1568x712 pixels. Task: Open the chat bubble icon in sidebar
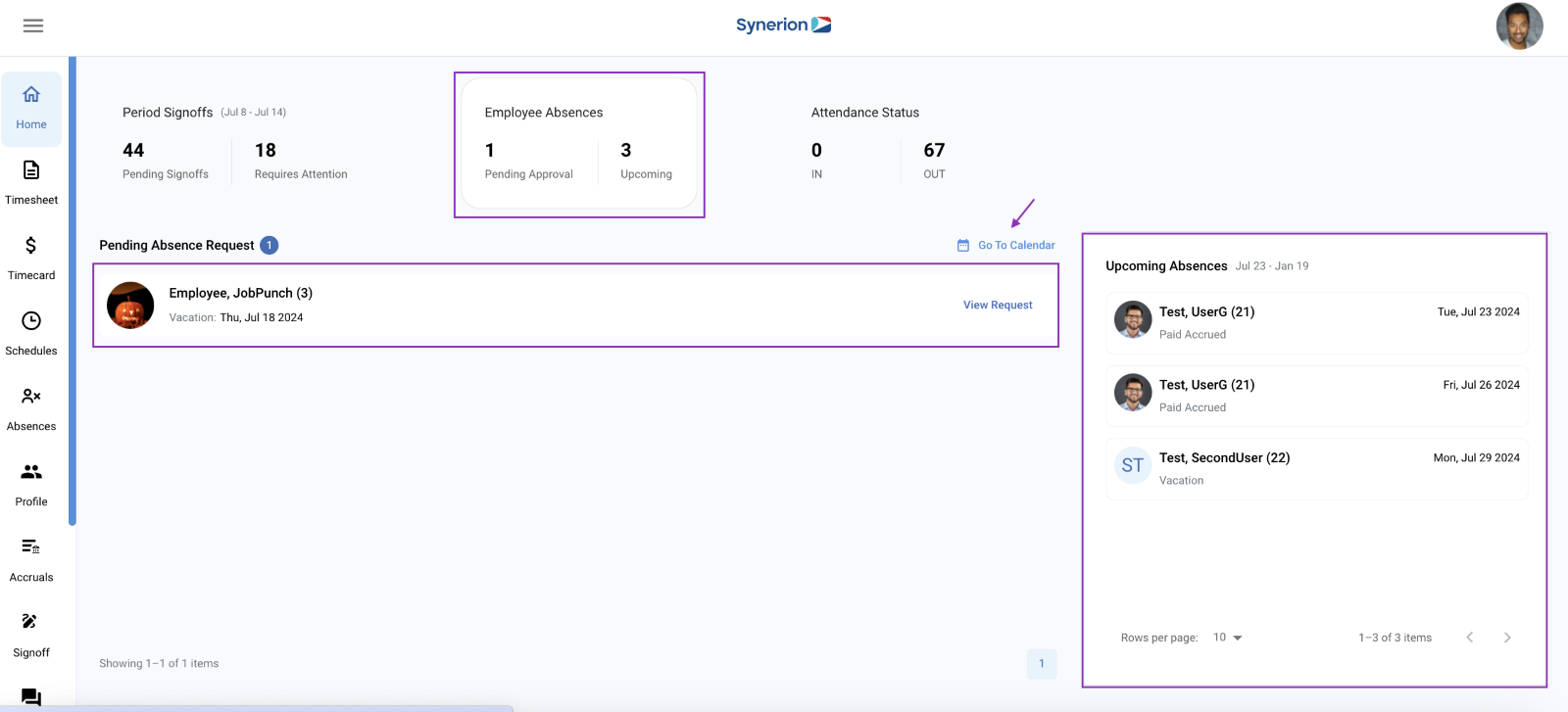pyautogui.click(x=31, y=697)
